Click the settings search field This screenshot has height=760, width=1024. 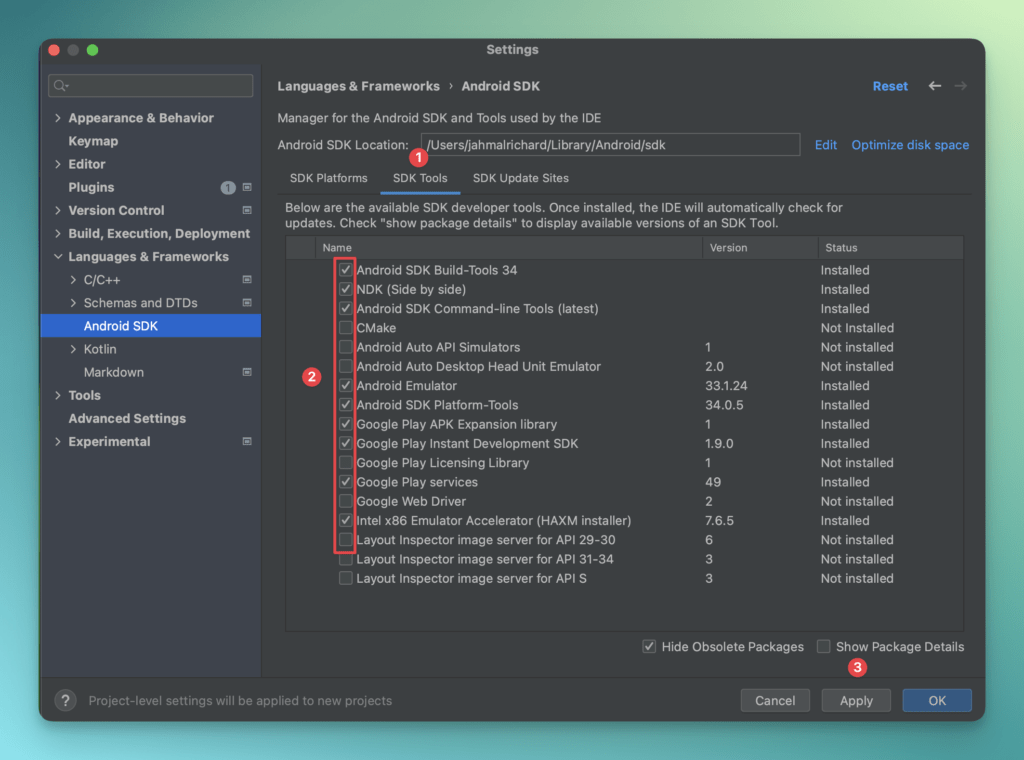151,86
